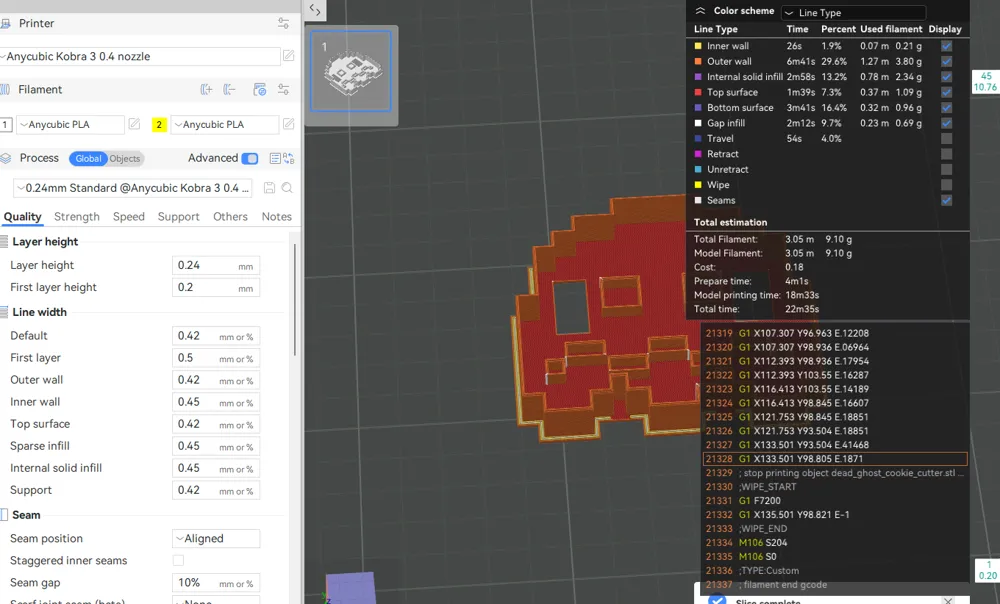Screen dimensions: 1000x604
Task: Switch the process scope to Objects
Action: tap(124, 159)
